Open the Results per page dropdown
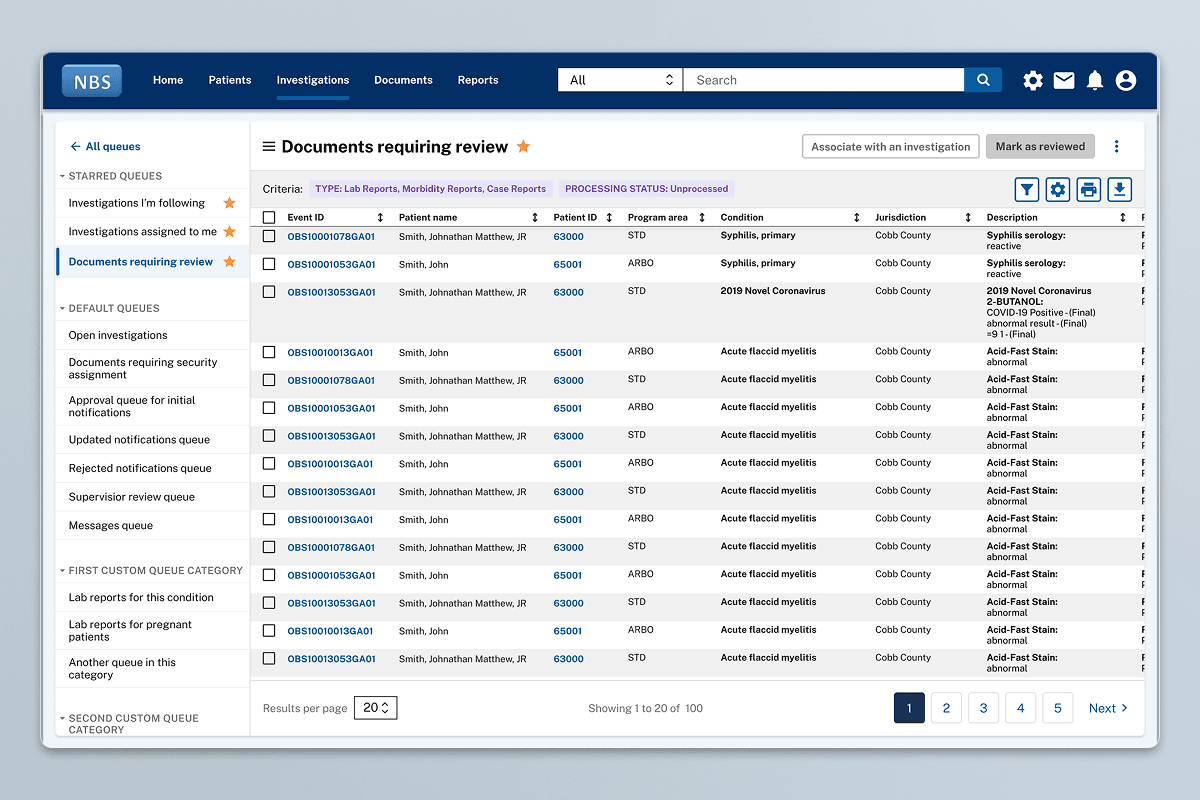 pos(376,708)
